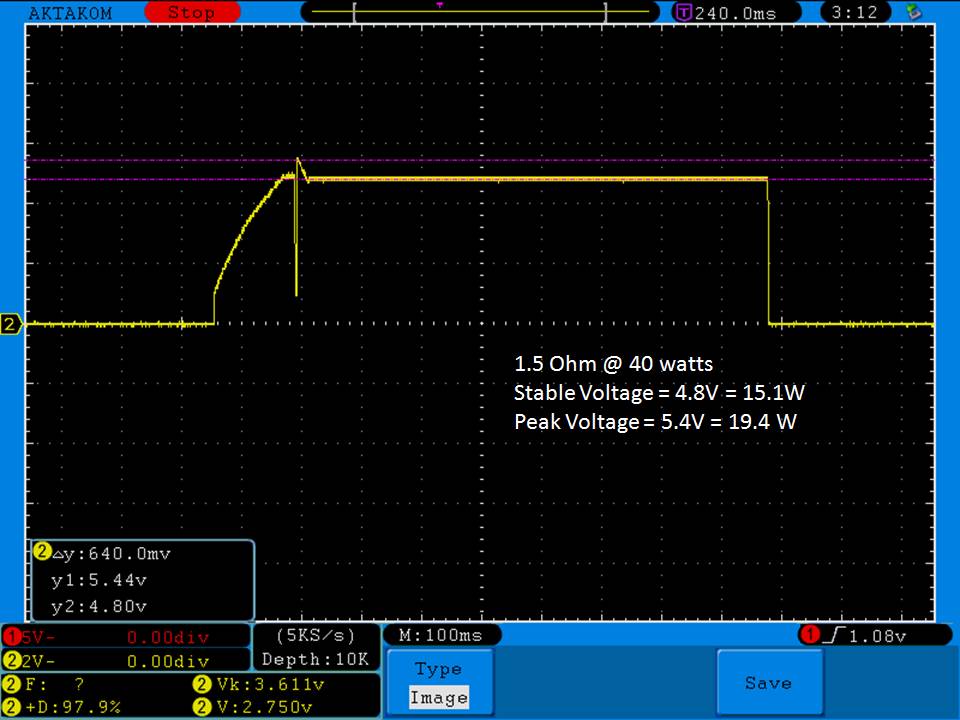Click the Depth:10K readout
Viewport: 960px width, 720px height.
316,659
